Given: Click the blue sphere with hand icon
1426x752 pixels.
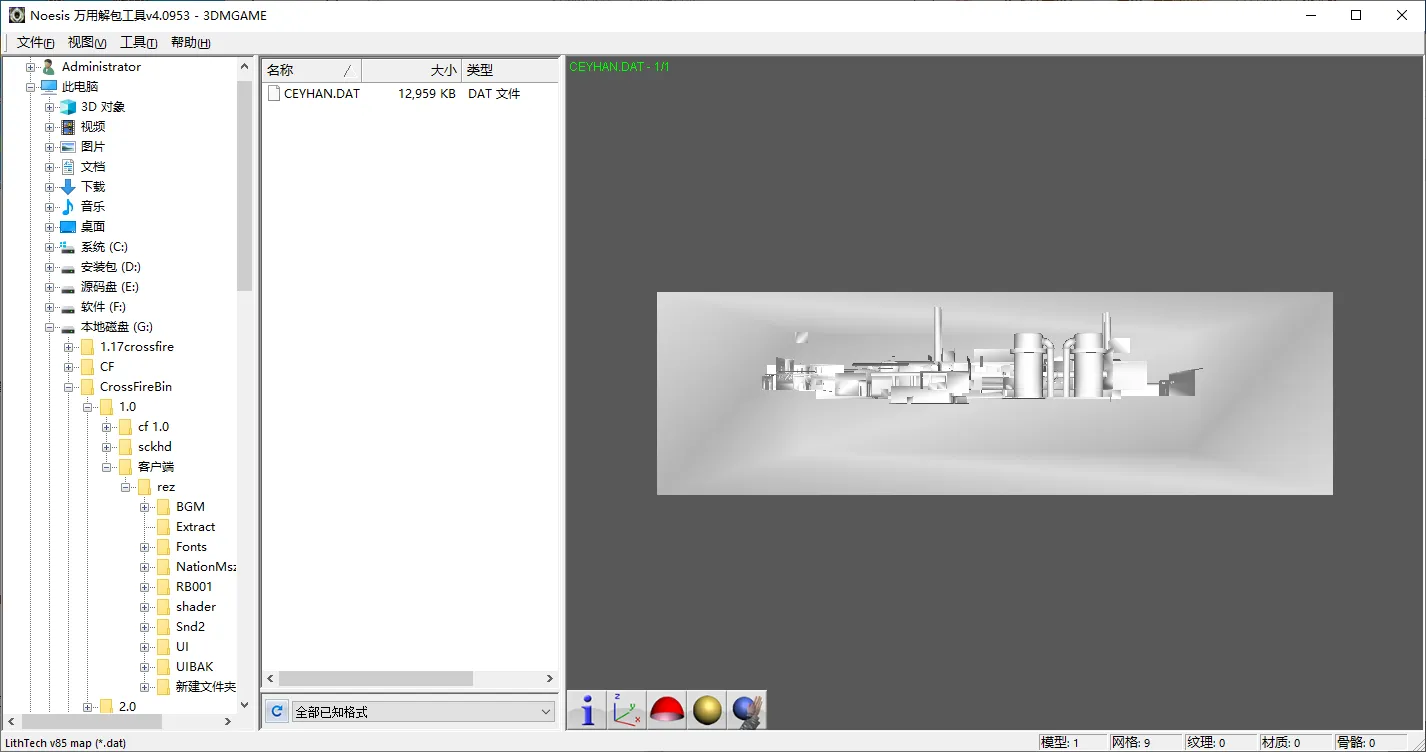Looking at the screenshot, I should [x=747, y=710].
